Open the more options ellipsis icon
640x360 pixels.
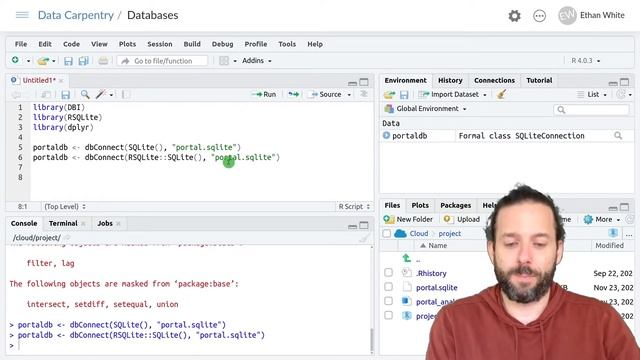[x=539, y=16]
